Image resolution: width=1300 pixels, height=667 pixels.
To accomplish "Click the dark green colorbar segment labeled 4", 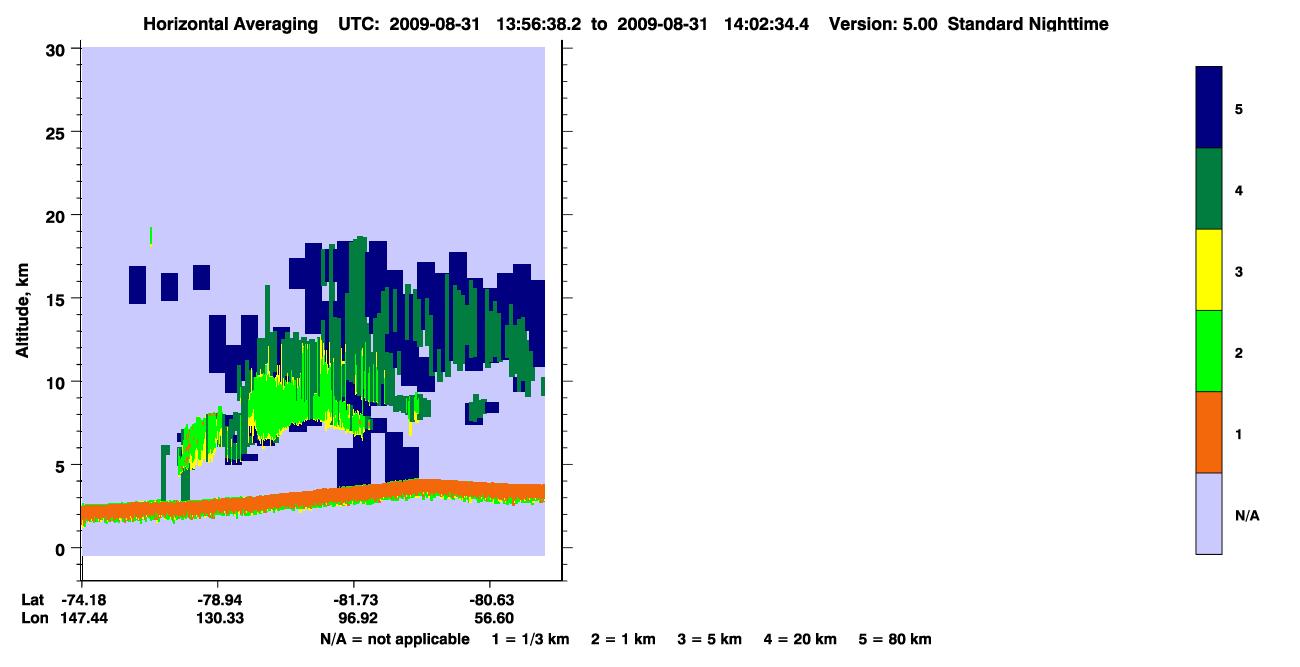I will point(1209,189).
